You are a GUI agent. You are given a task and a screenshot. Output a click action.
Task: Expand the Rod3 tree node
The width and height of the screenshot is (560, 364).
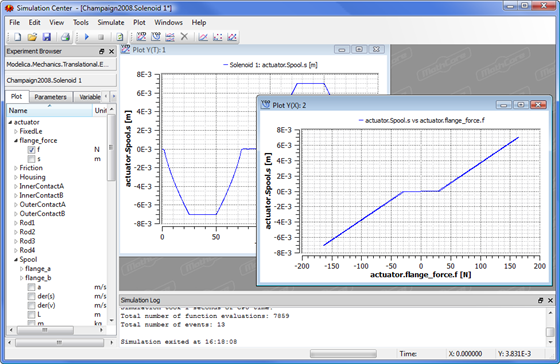16,241
